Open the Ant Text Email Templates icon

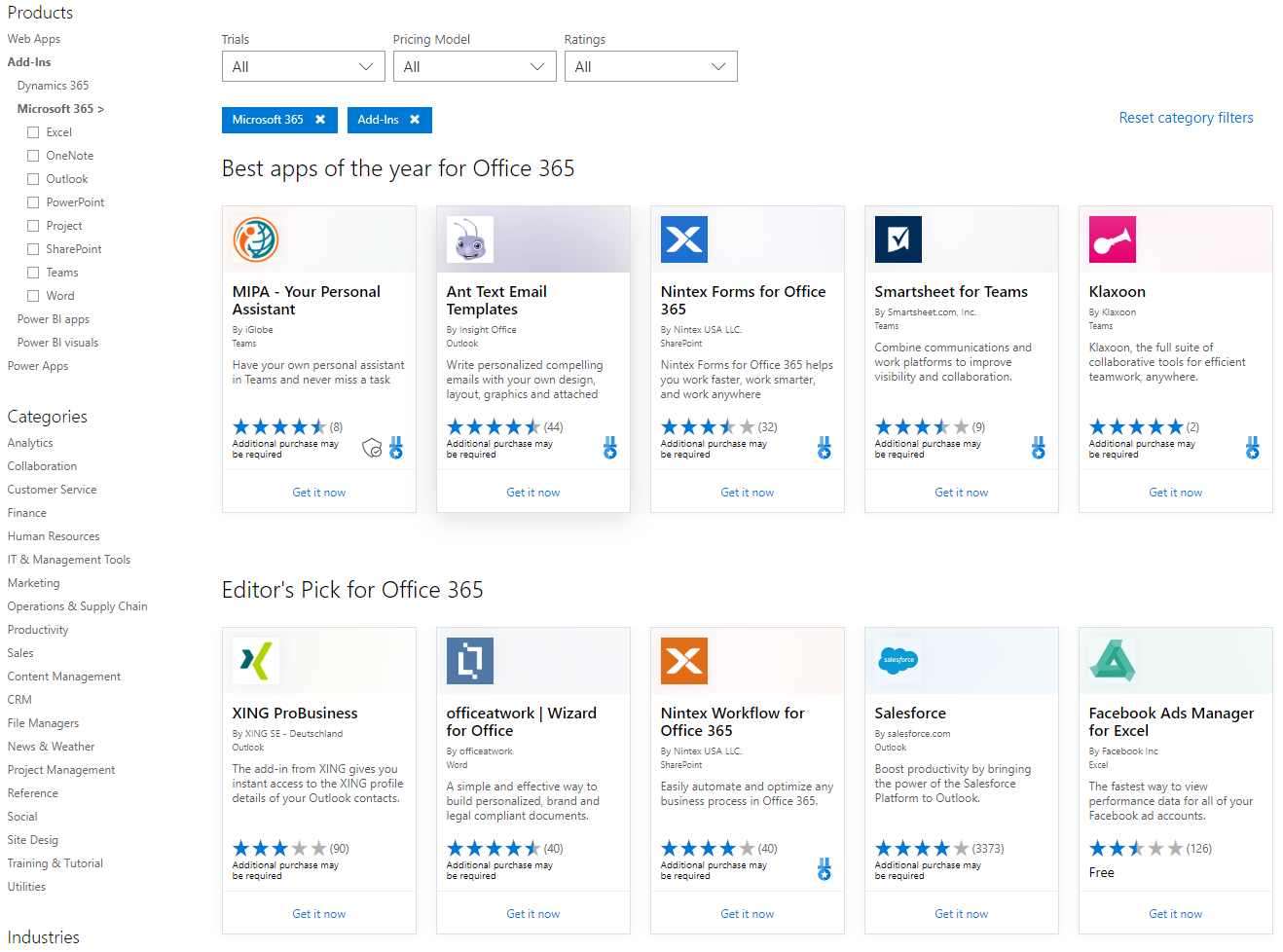[470, 239]
